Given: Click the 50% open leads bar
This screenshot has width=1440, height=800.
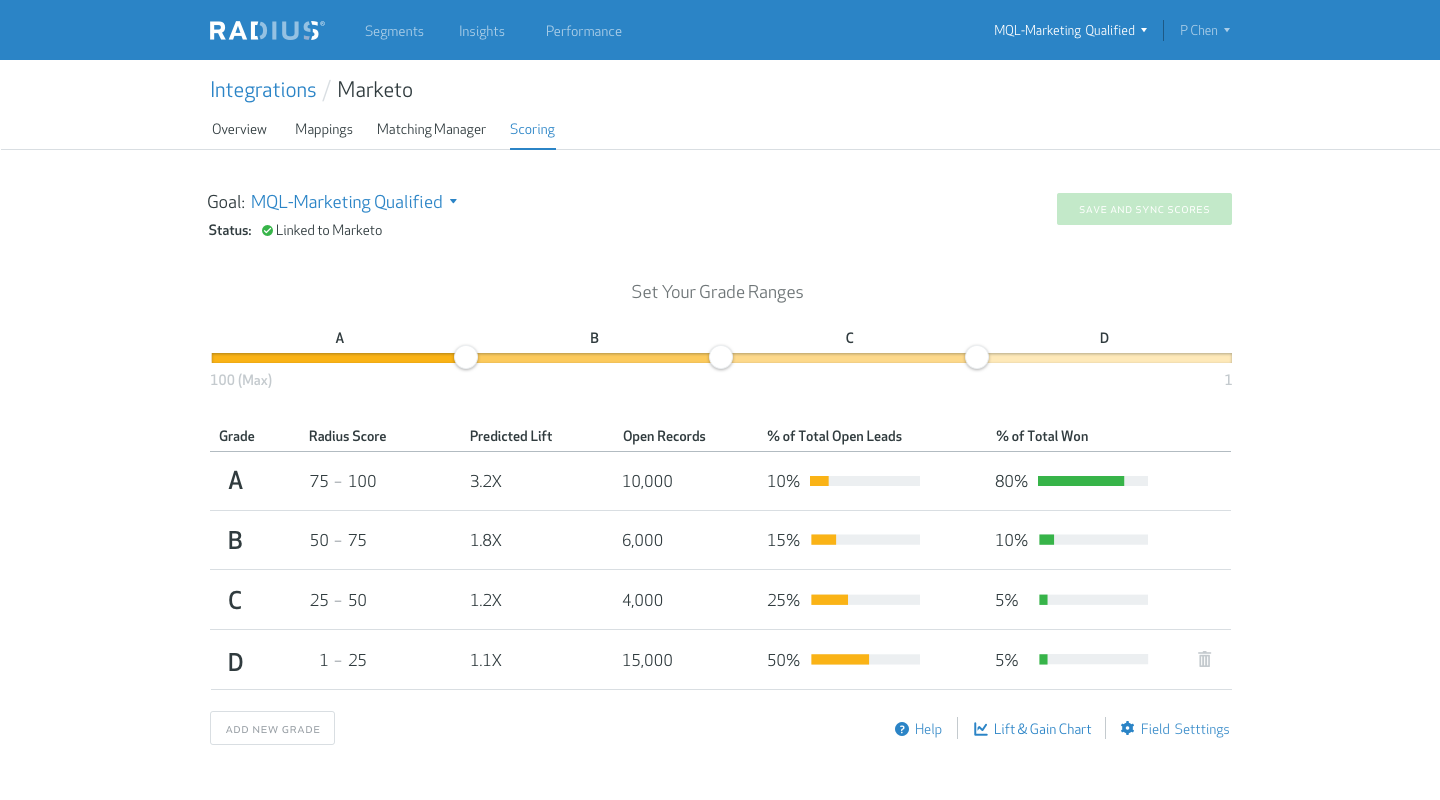Looking at the screenshot, I should coord(865,660).
